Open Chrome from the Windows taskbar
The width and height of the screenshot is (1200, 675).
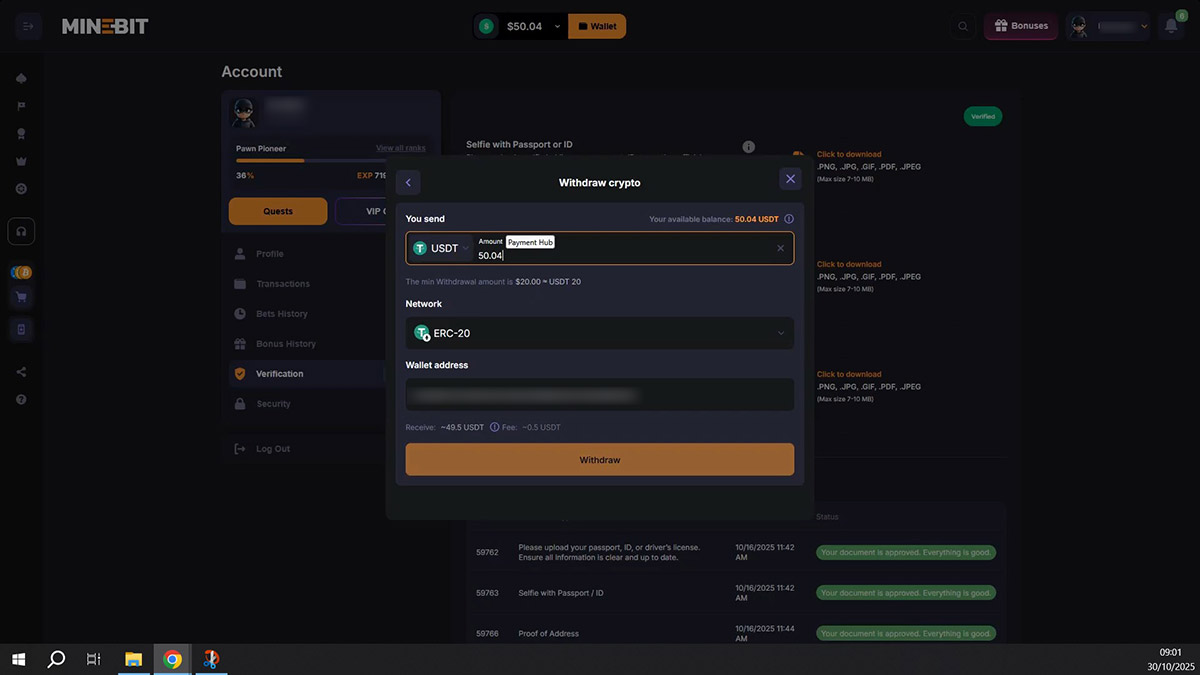coord(172,659)
